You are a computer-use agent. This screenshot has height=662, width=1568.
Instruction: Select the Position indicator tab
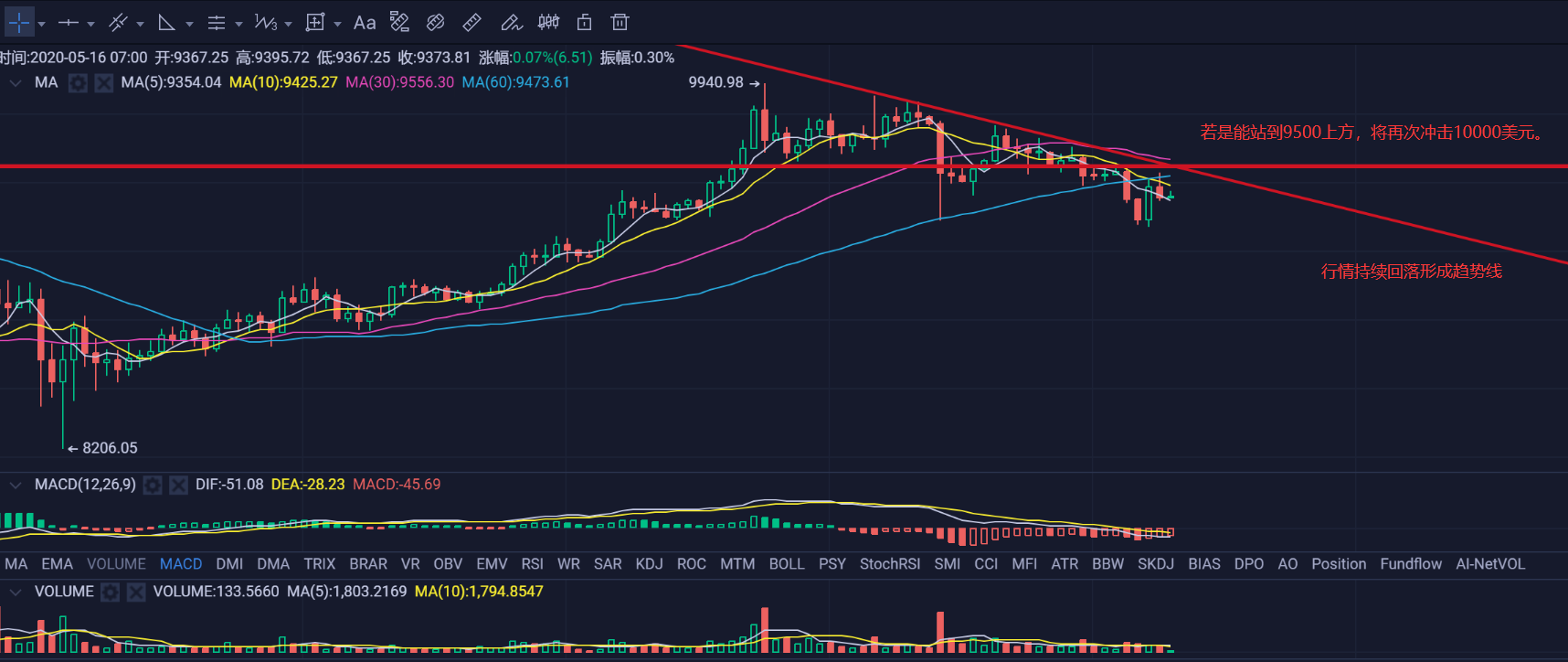(x=1339, y=564)
